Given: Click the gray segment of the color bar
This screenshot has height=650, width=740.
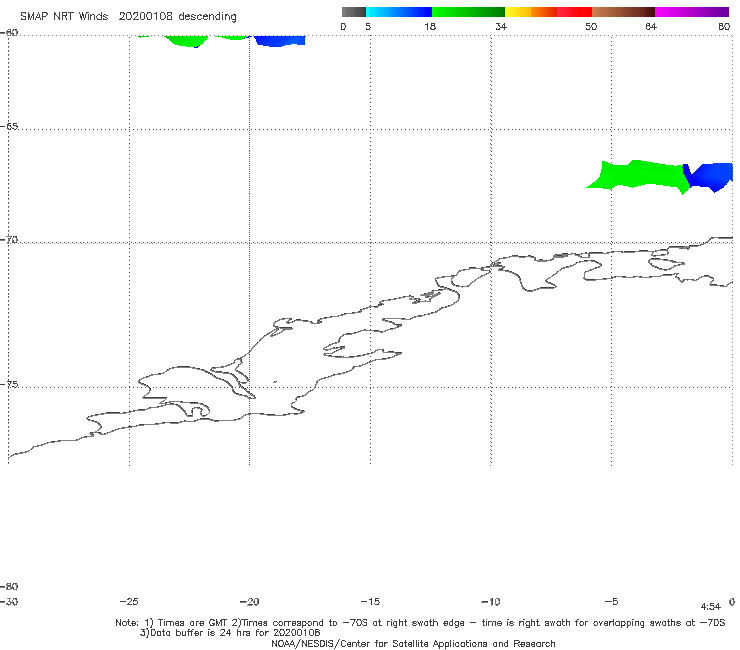Looking at the screenshot, I should pos(353,12).
